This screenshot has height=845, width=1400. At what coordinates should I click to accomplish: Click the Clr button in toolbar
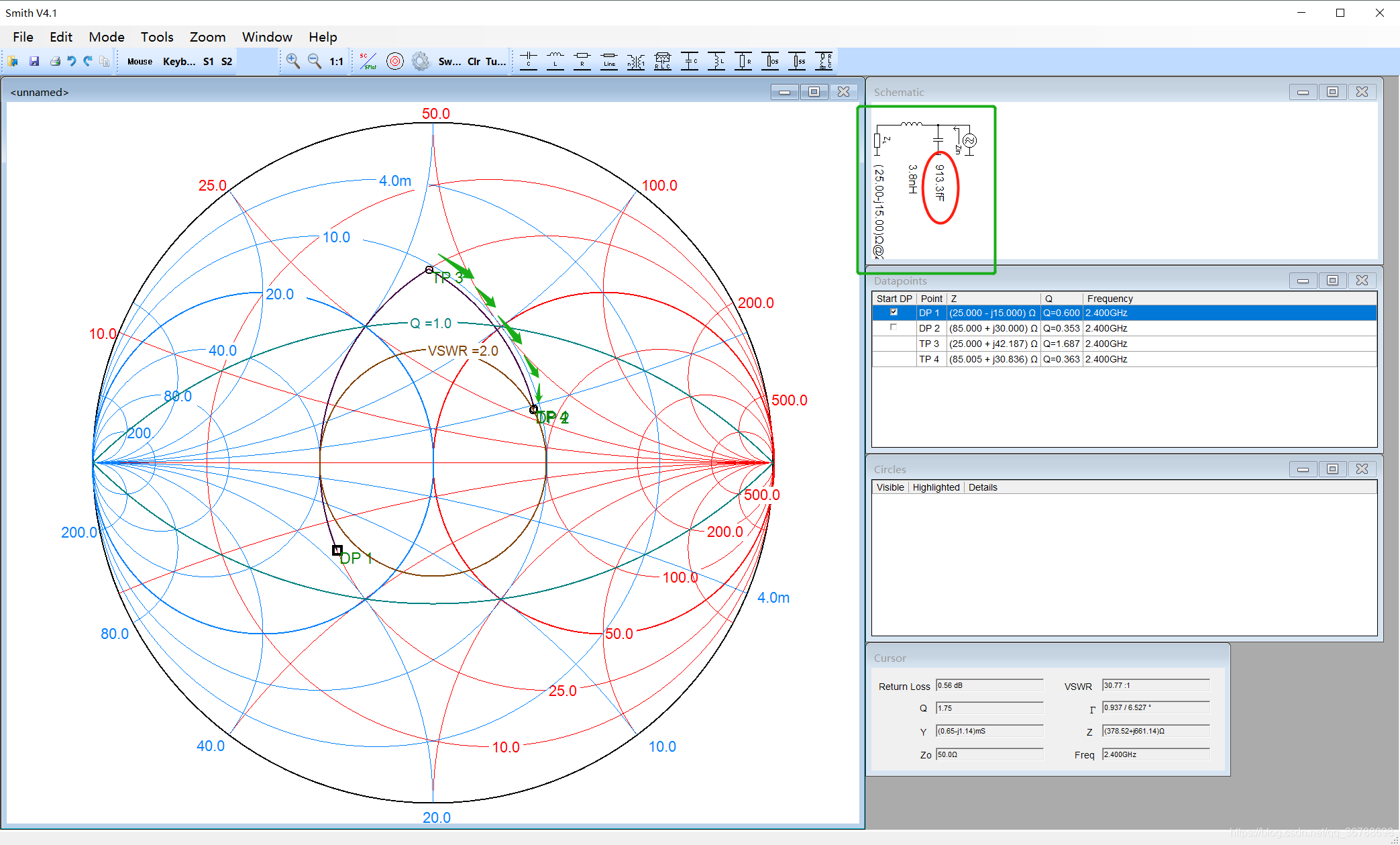pyautogui.click(x=474, y=61)
